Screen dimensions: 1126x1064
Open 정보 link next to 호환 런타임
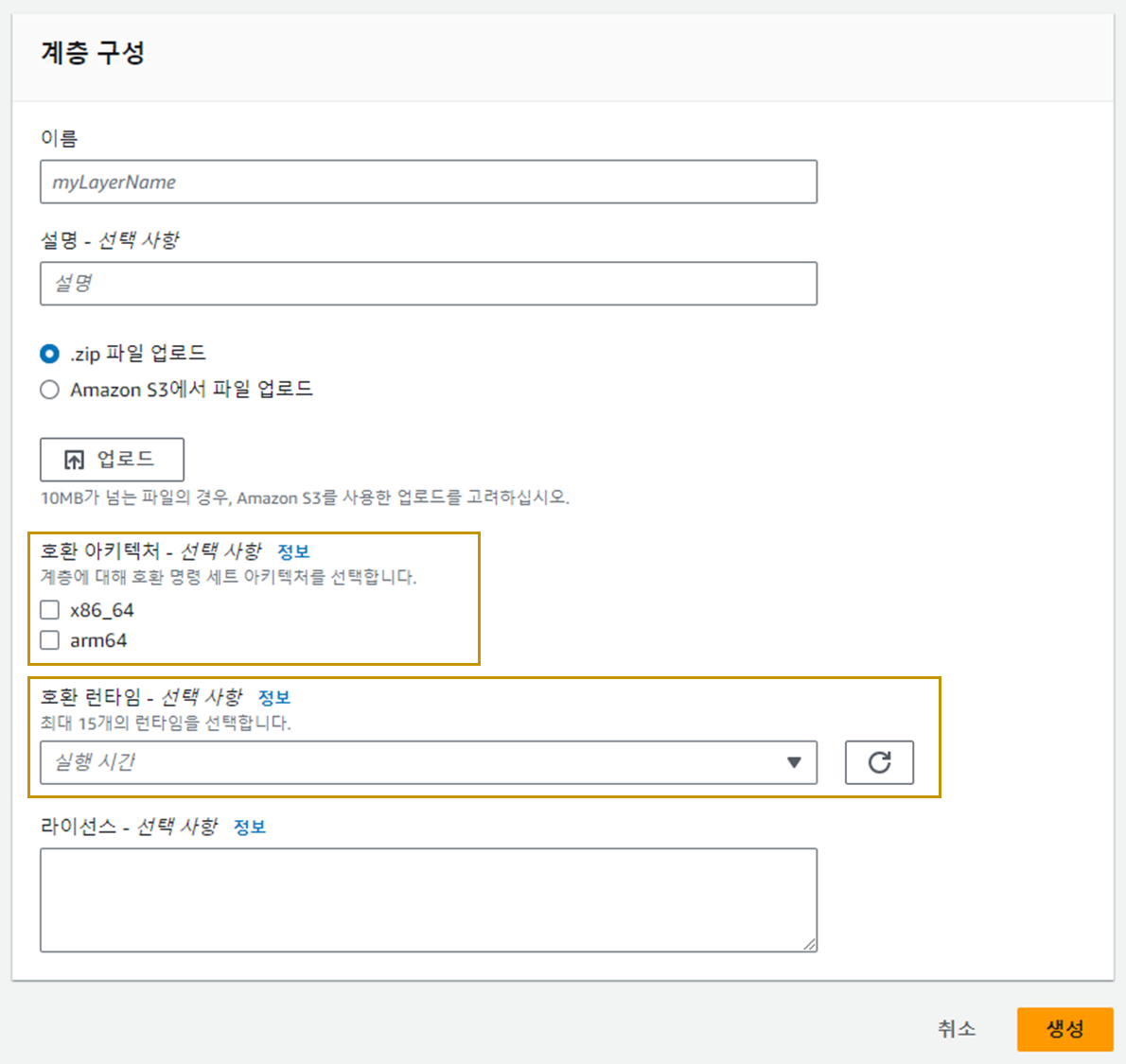click(x=273, y=697)
